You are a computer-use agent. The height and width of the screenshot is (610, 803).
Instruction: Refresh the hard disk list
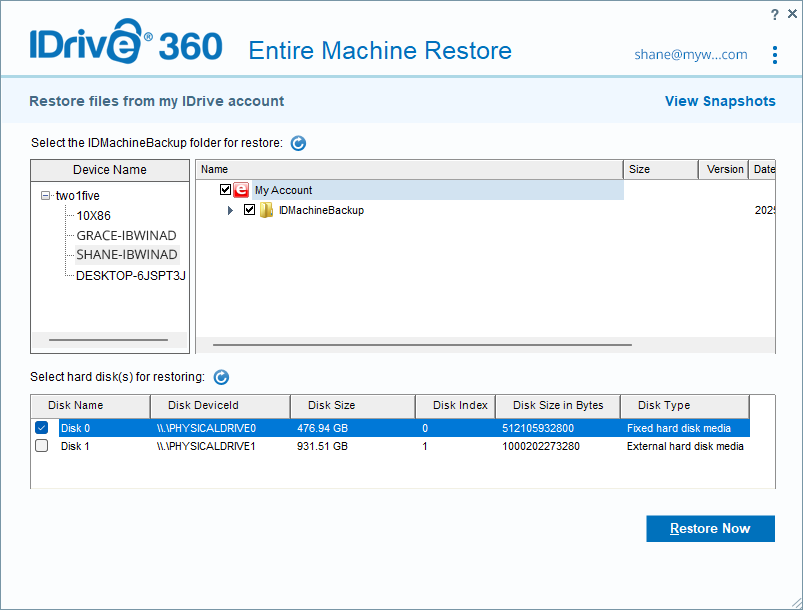[221, 377]
